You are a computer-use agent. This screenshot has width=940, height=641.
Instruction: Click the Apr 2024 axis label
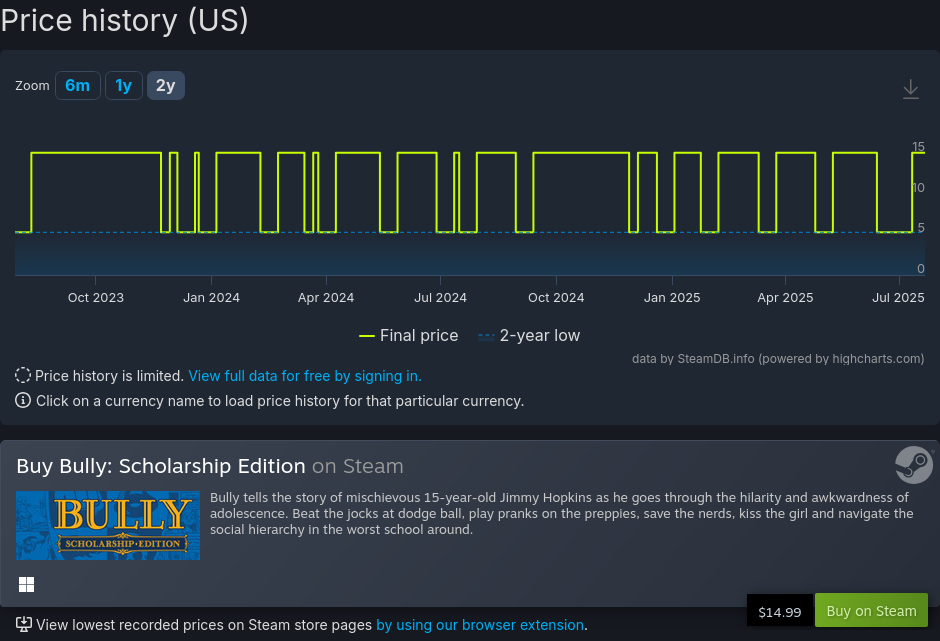[x=326, y=297]
